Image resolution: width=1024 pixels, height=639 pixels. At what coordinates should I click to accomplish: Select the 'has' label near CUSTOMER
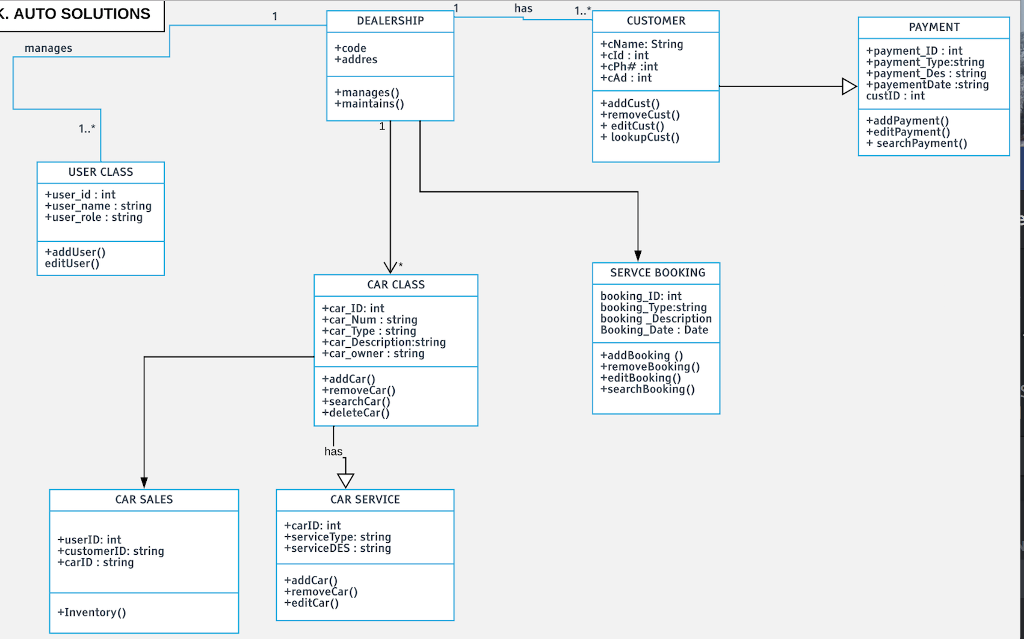point(523,8)
